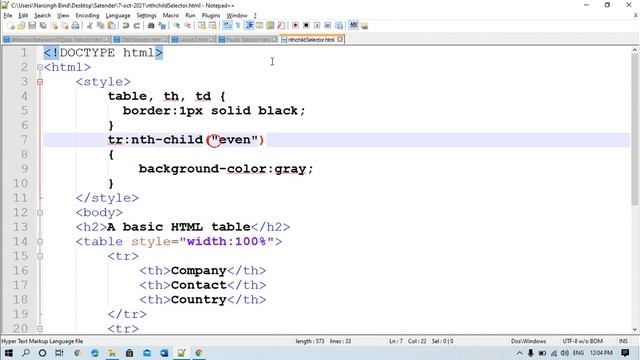Image resolution: width=640 pixels, height=360 pixels.
Task: Click the Copy toolbar icon
Action: [100, 26]
